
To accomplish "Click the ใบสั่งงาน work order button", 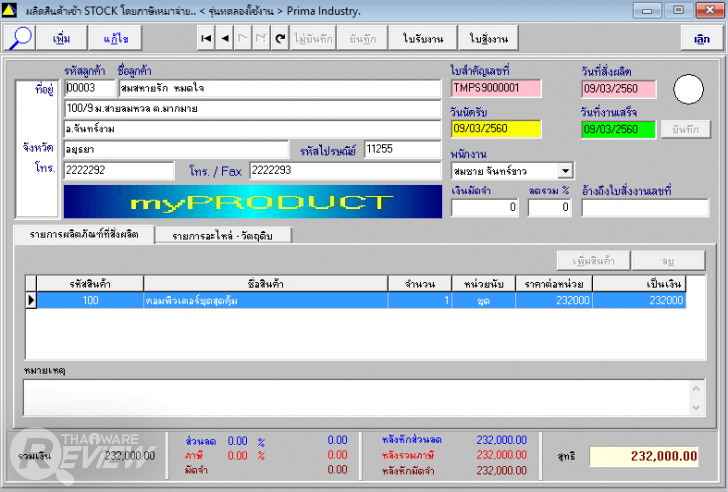I will pyautogui.click(x=488, y=38).
